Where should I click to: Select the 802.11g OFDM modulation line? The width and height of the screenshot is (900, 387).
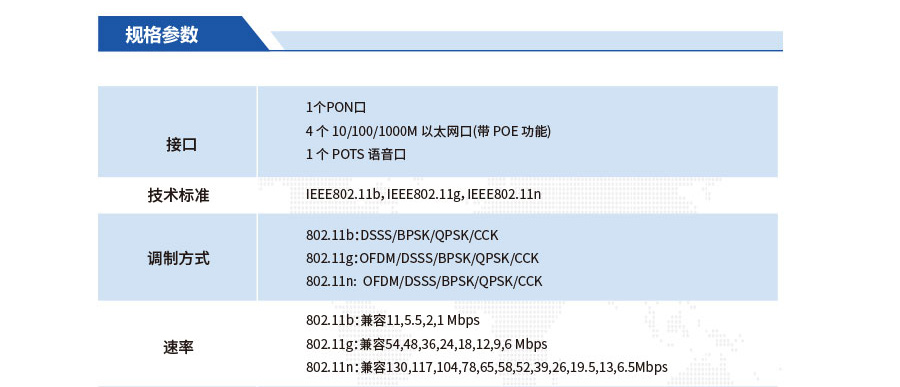pos(422,258)
